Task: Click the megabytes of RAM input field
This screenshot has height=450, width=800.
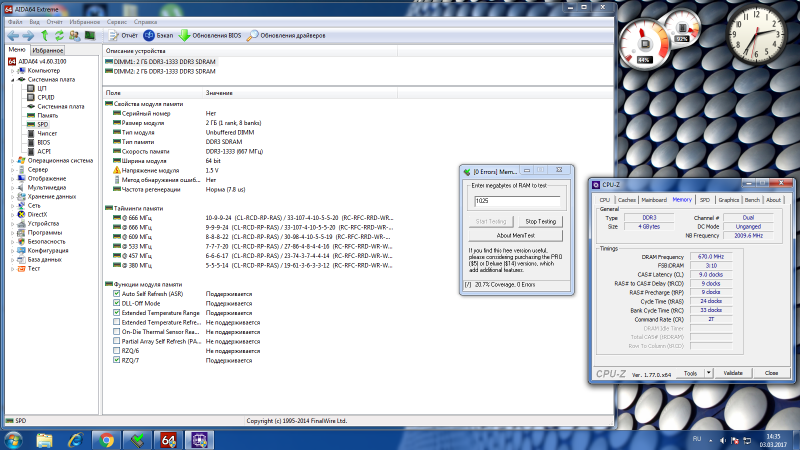Action: point(516,201)
